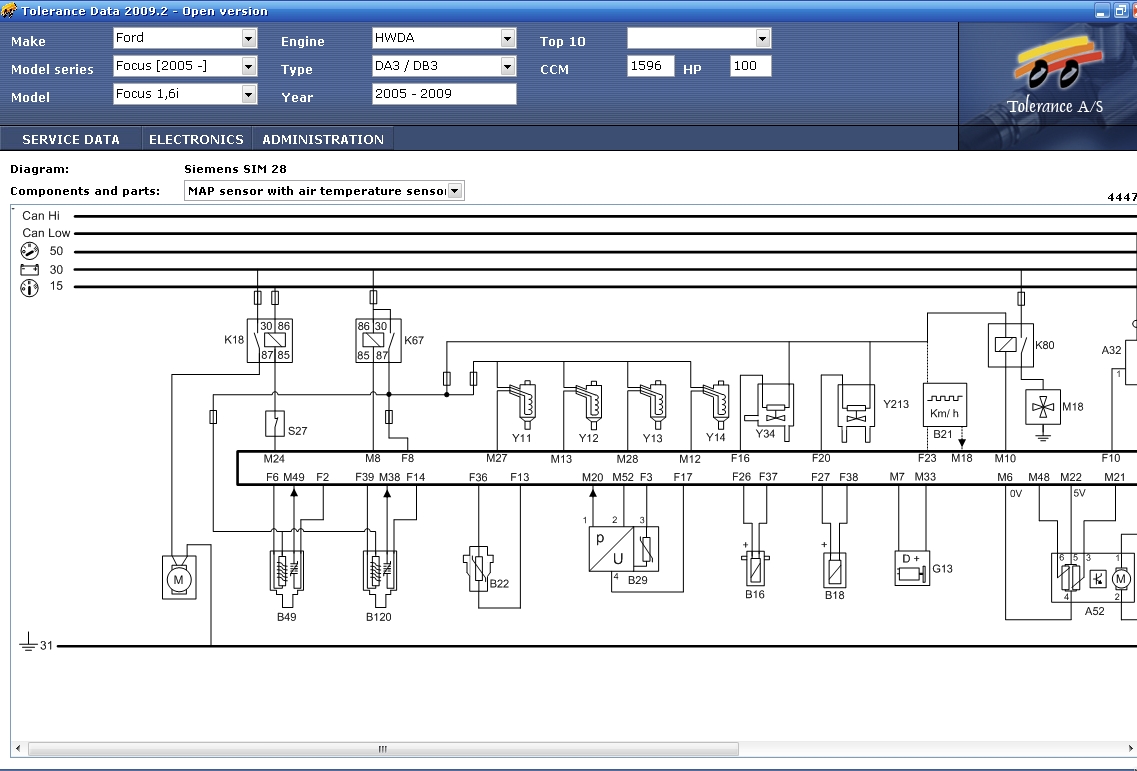Click the right arrow of the horizontal scrollbar
The width and height of the screenshot is (1137, 771).
1130,749
